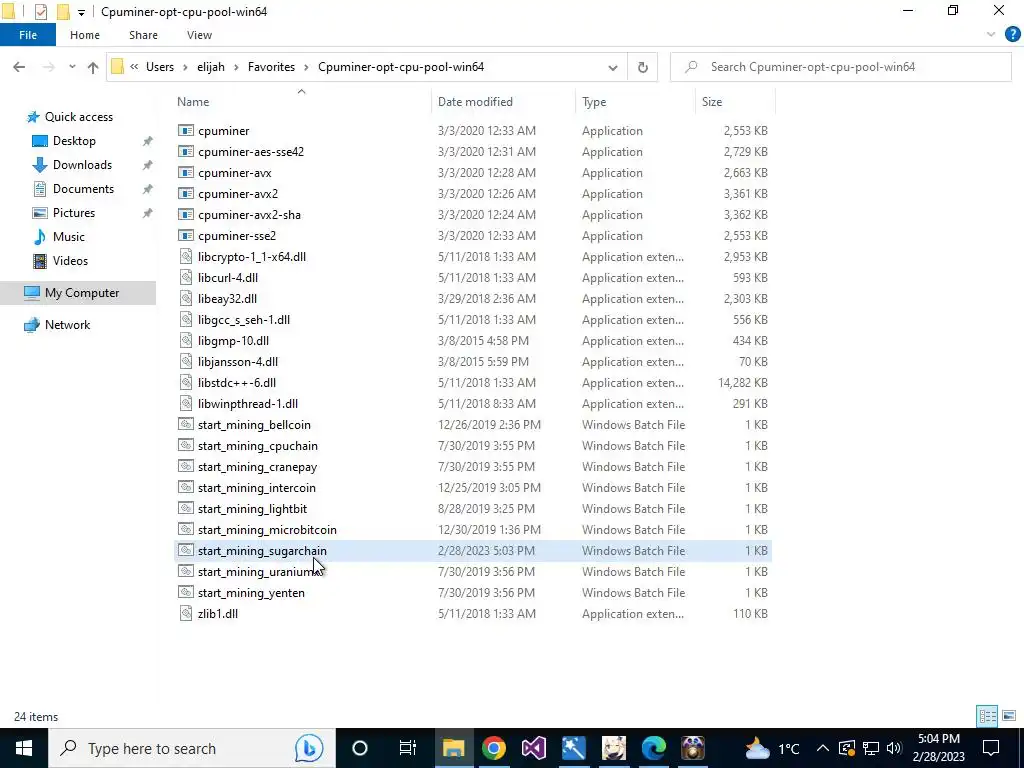Screen dimensions: 1024x768
Task: Sort files by Type column
Action: pos(594,101)
